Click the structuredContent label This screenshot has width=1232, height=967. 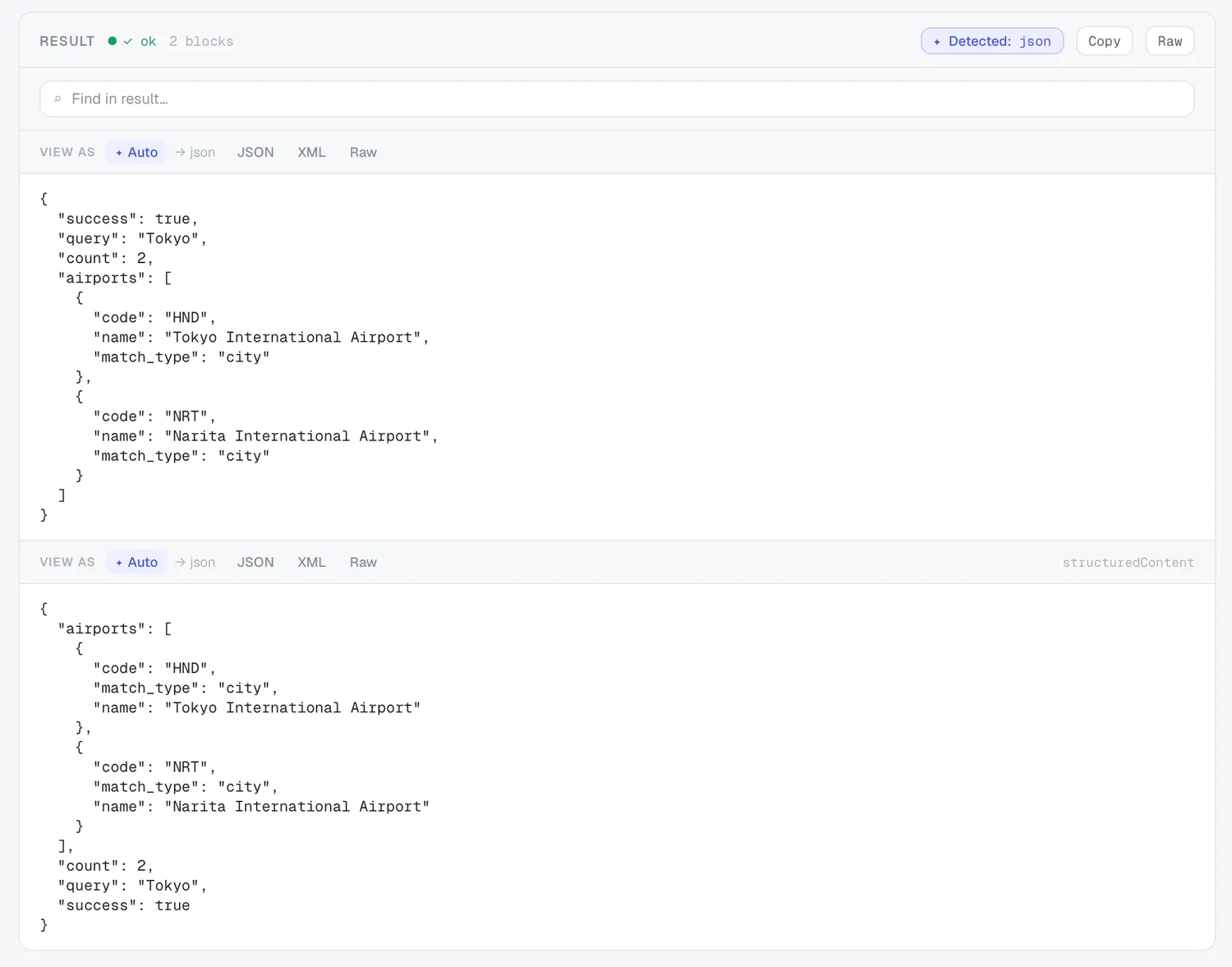(x=1128, y=563)
